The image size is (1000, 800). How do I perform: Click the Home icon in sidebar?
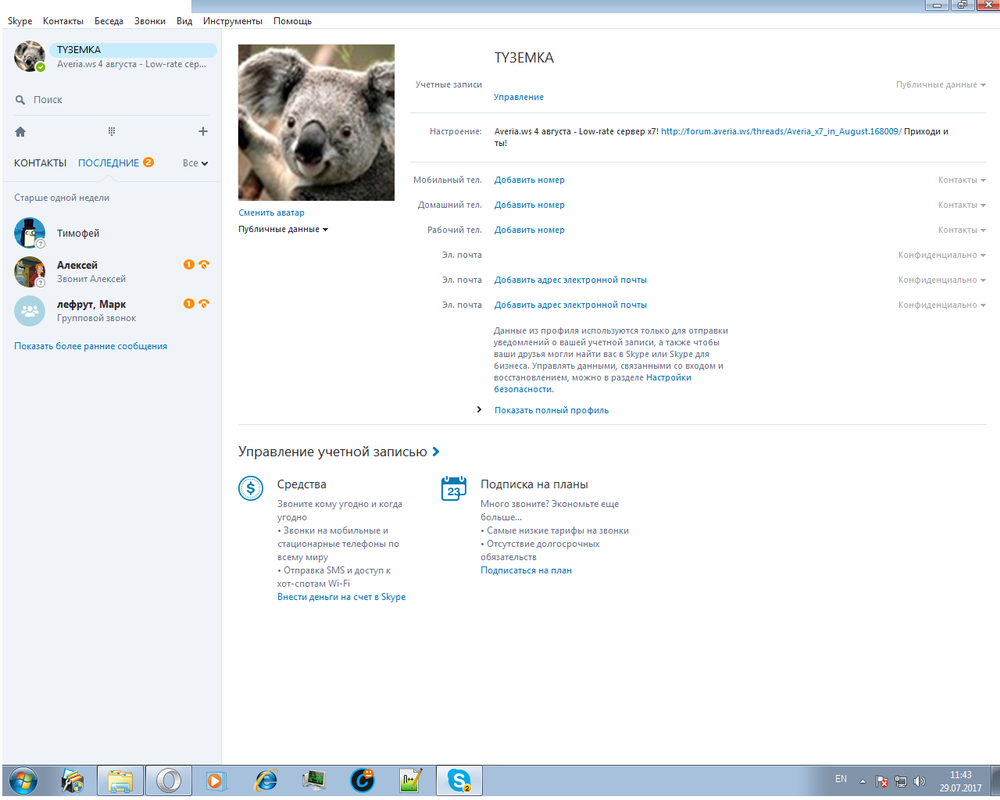pyautogui.click(x=20, y=131)
